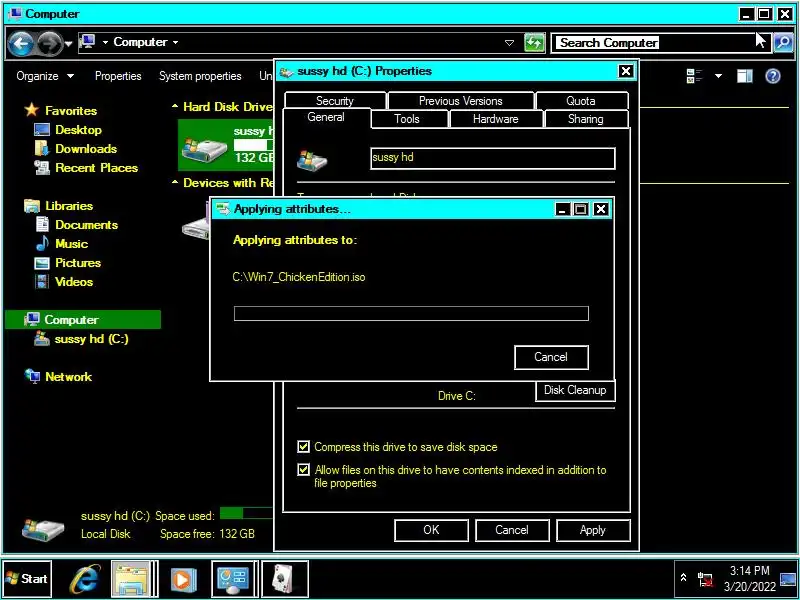This screenshot has height=600, width=800.
Task: Click the sussy hd drive icon in file list
Action: pyautogui.click(x=205, y=149)
